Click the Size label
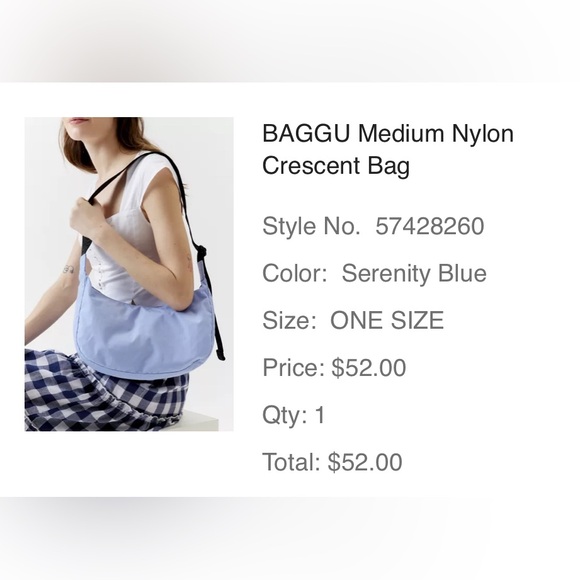 [290, 320]
